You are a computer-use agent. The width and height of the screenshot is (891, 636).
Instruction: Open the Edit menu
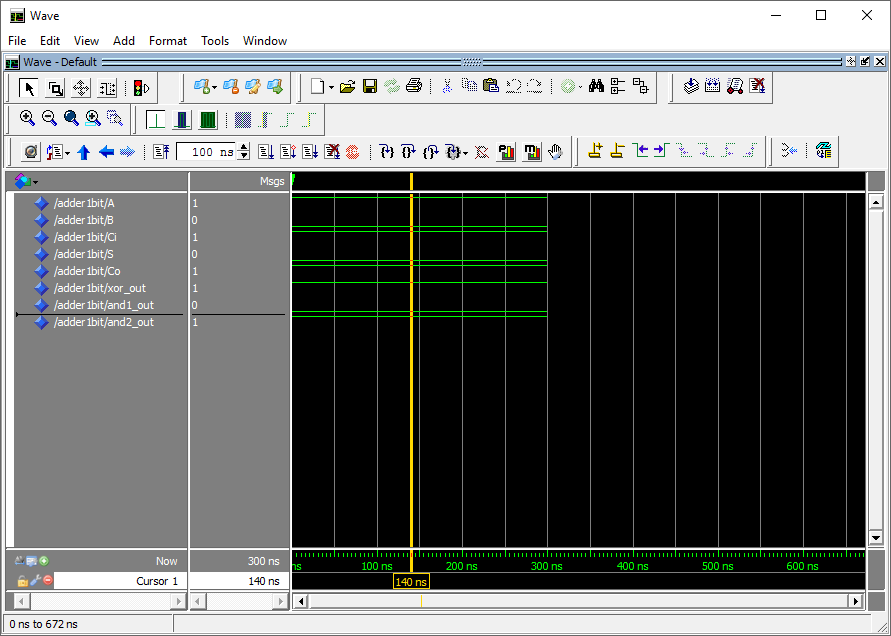(50, 41)
